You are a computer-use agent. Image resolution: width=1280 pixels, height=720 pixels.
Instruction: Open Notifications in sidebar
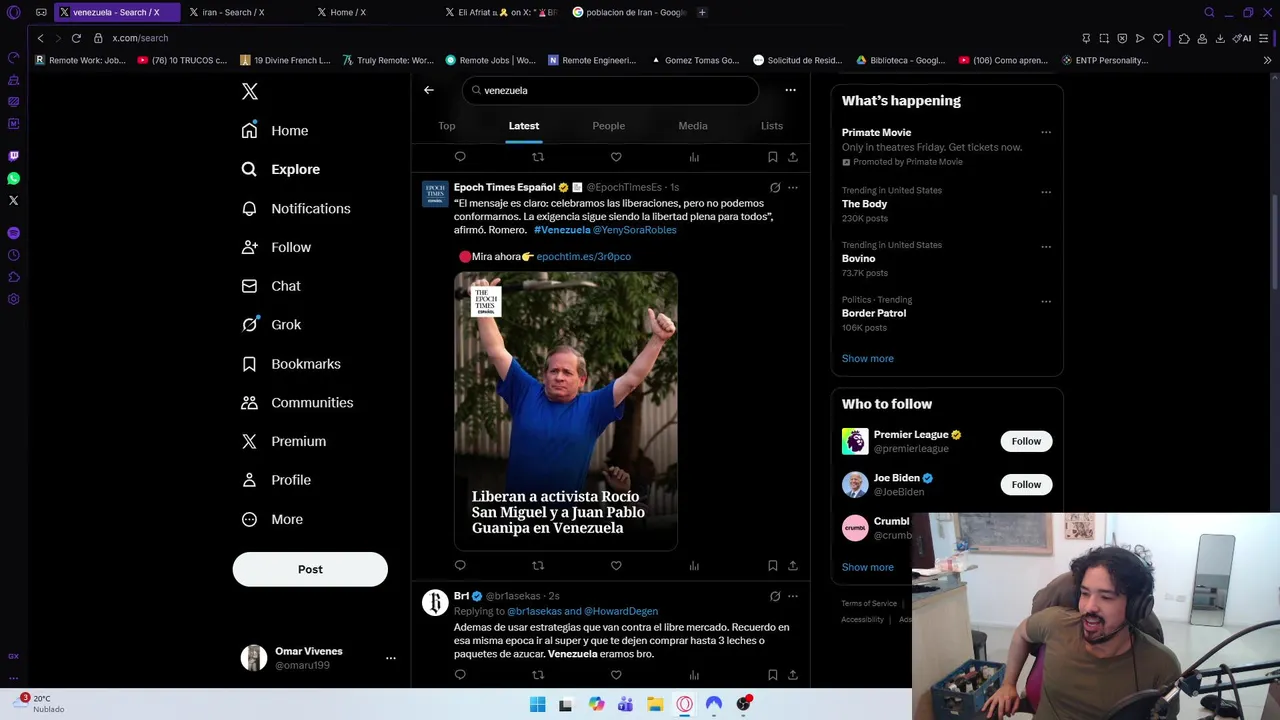tap(296, 209)
